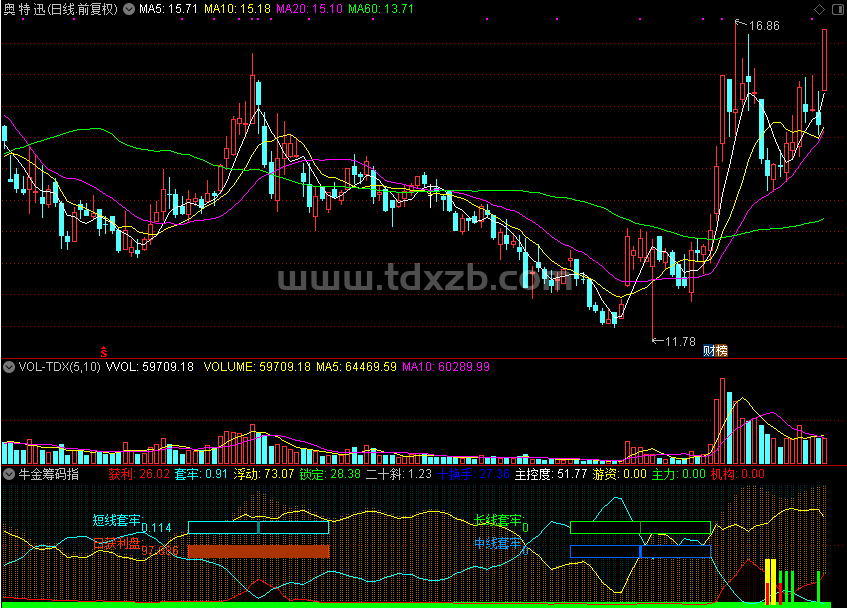Screen dimensions: 847x608
Task: Select the MA60: 13.71 label
Action: (x=381, y=9)
